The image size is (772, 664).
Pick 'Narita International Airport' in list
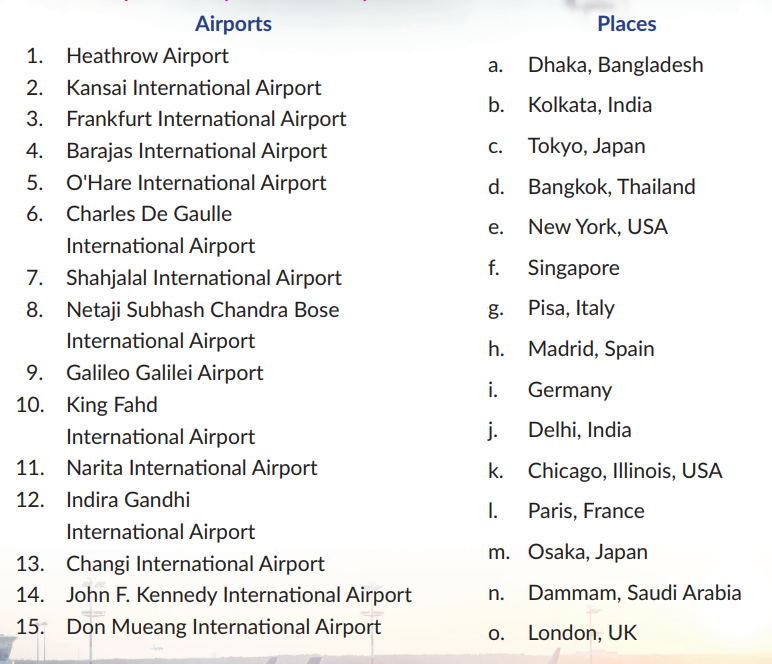[191, 468]
